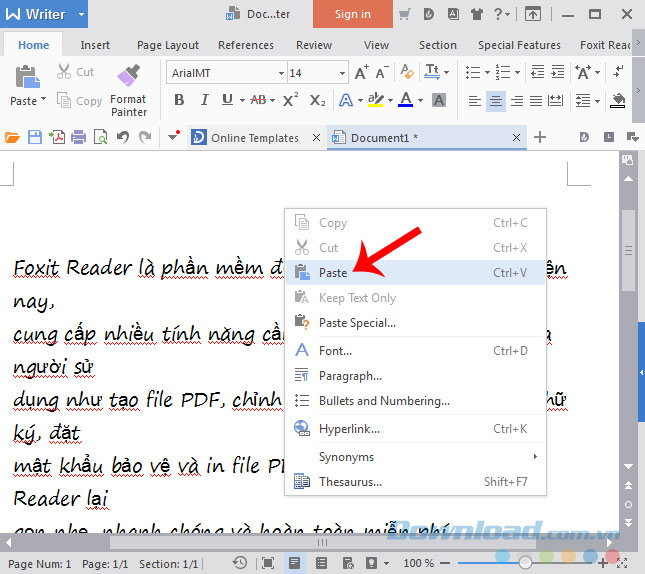Select Web Layout view in status bar
Image resolution: width=645 pixels, height=574 pixels.
click(x=348, y=563)
